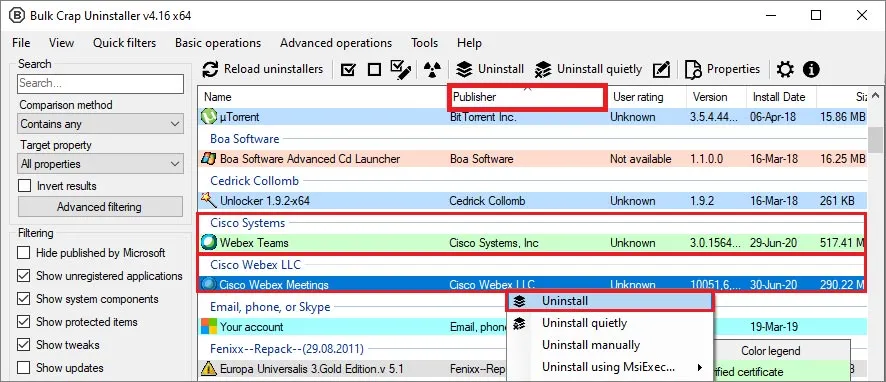Click the Cedrick Collomb group header
The height and width of the screenshot is (382, 886).
pyautogui.click(x=254, y=181)
